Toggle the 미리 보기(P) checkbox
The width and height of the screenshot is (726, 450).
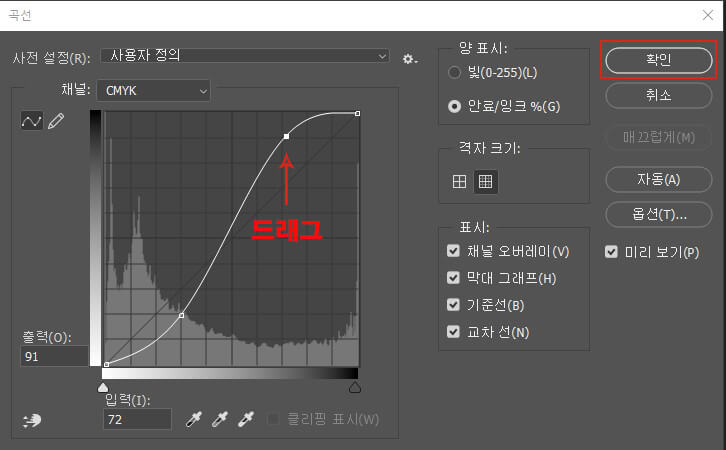tap(611, 252)
